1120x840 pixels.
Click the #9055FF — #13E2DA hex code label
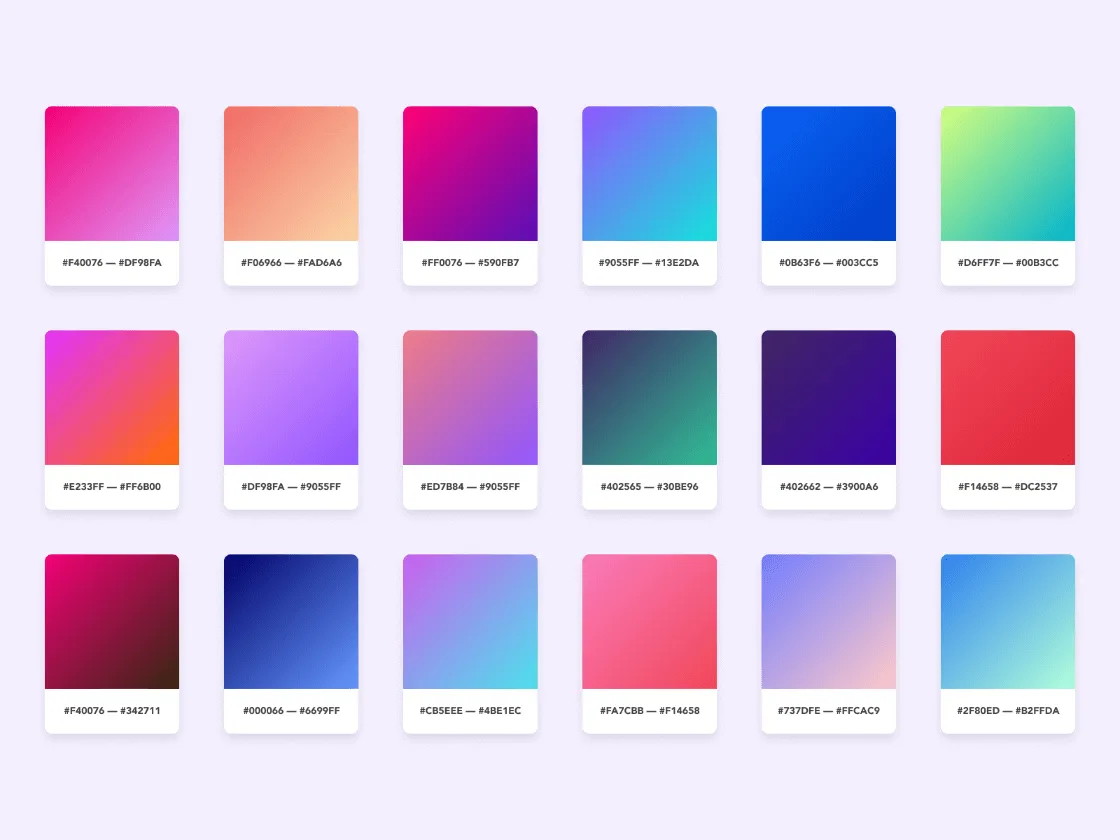(x=649, y=263)
